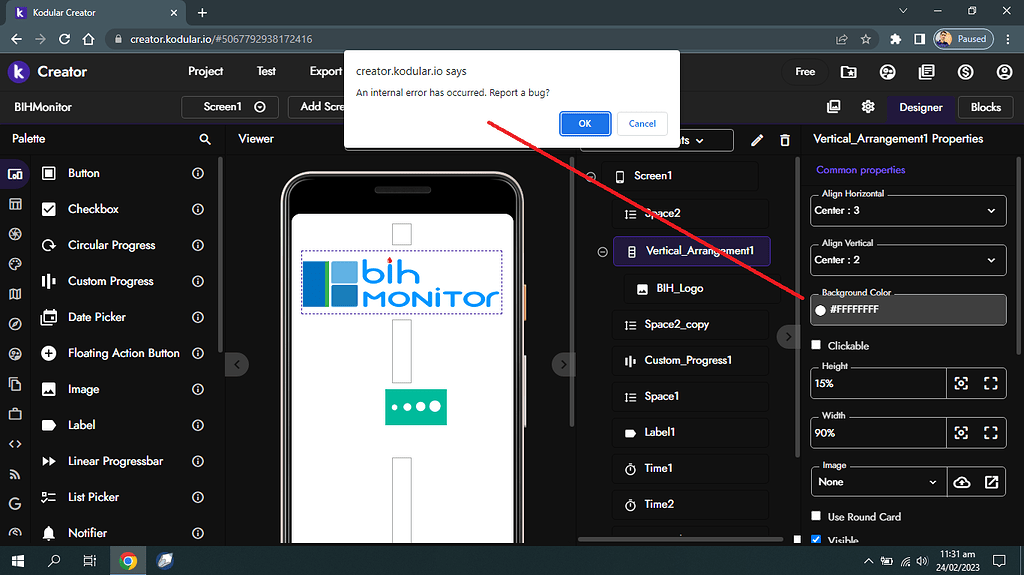Image resolution: width=1024 pixels, height=575 pixels.
Task: Open the Align Horizontal dropdown
Action: coord(908,210)
